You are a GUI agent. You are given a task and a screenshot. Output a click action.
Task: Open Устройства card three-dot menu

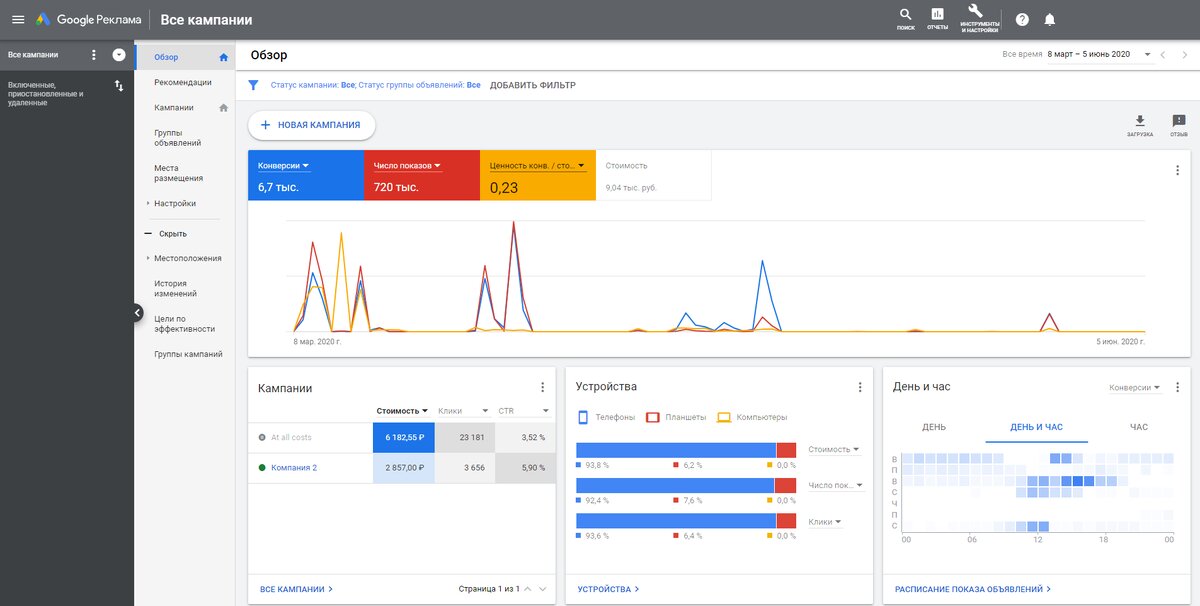860,387
